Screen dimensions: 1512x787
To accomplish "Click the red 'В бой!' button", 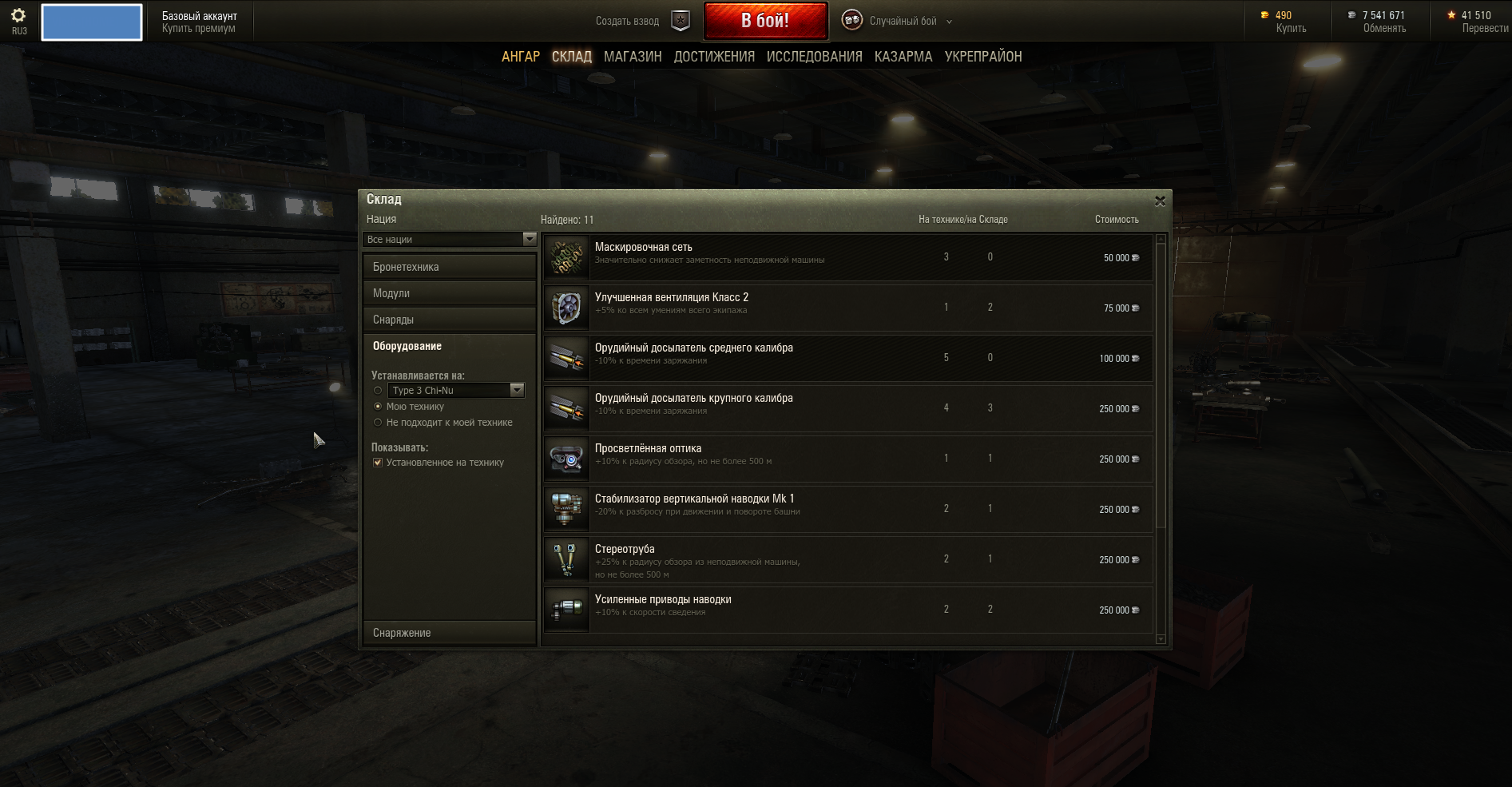I will [765, 21].
